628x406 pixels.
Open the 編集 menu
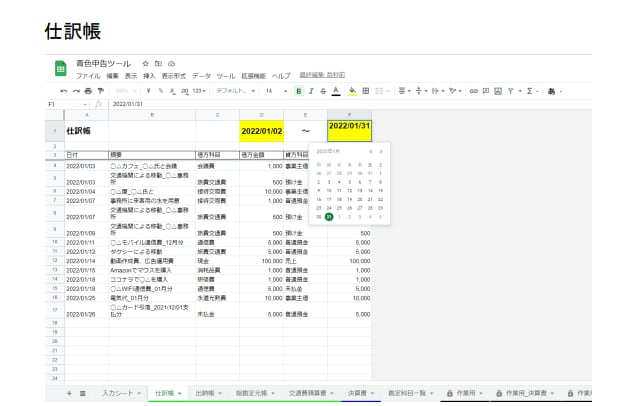tap(113, 76)
